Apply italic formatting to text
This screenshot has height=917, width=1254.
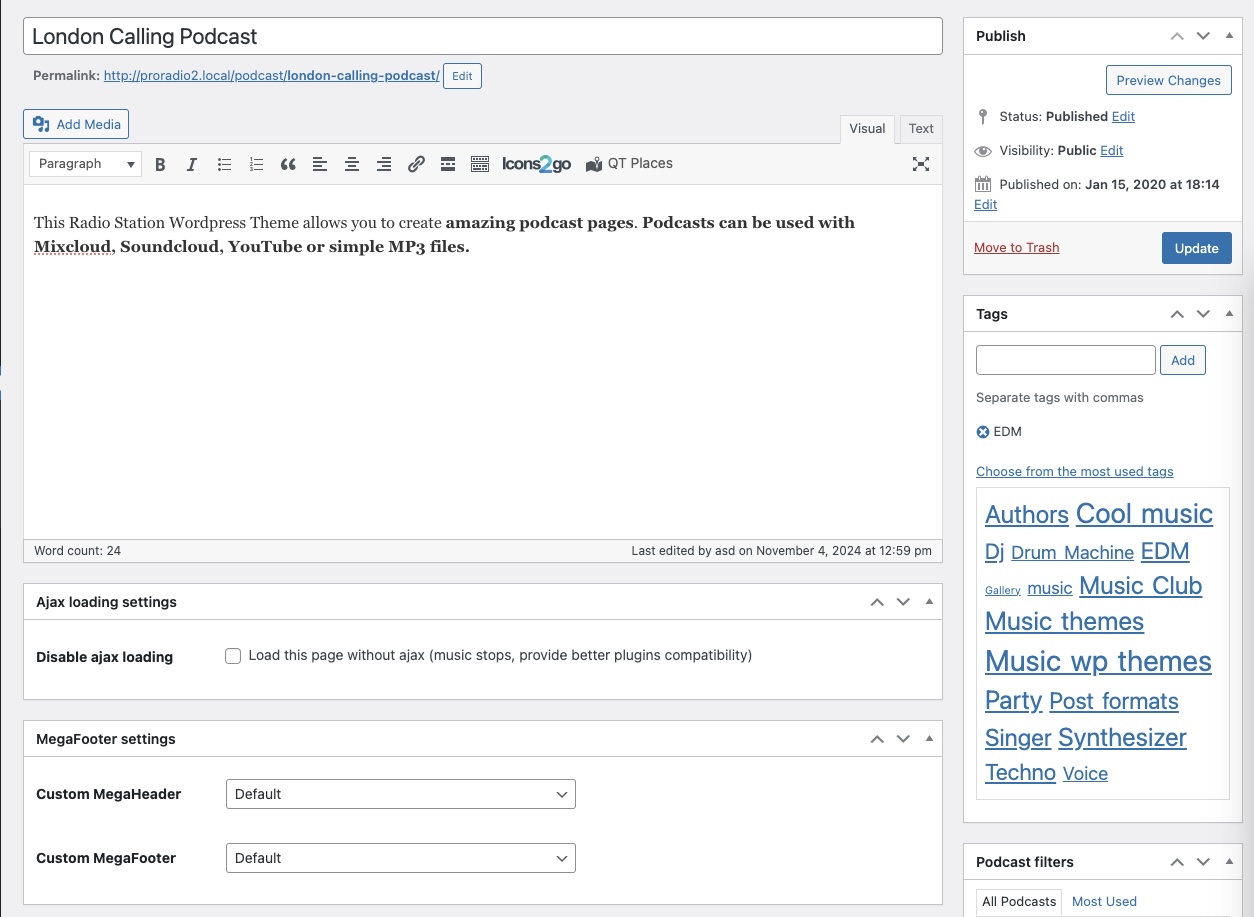192,165
